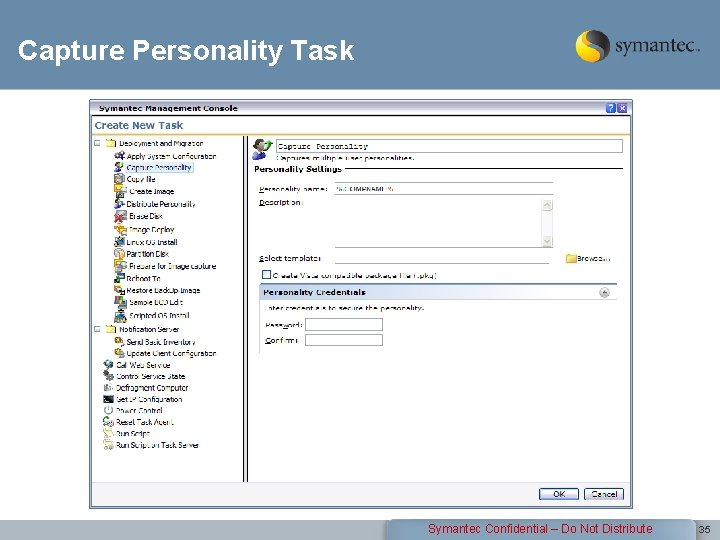Select Distribute Personality in the tree
720x540 pixels.
tap(161, 204)
